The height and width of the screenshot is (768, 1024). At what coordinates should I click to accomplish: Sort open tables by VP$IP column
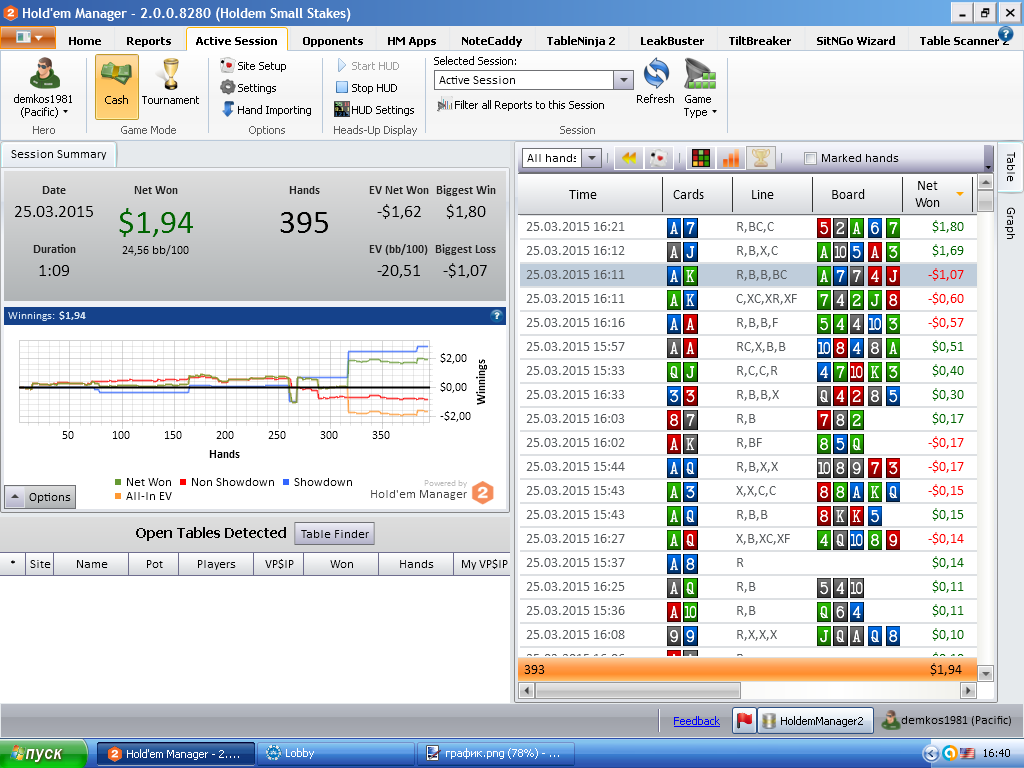(x=279, y=564)
